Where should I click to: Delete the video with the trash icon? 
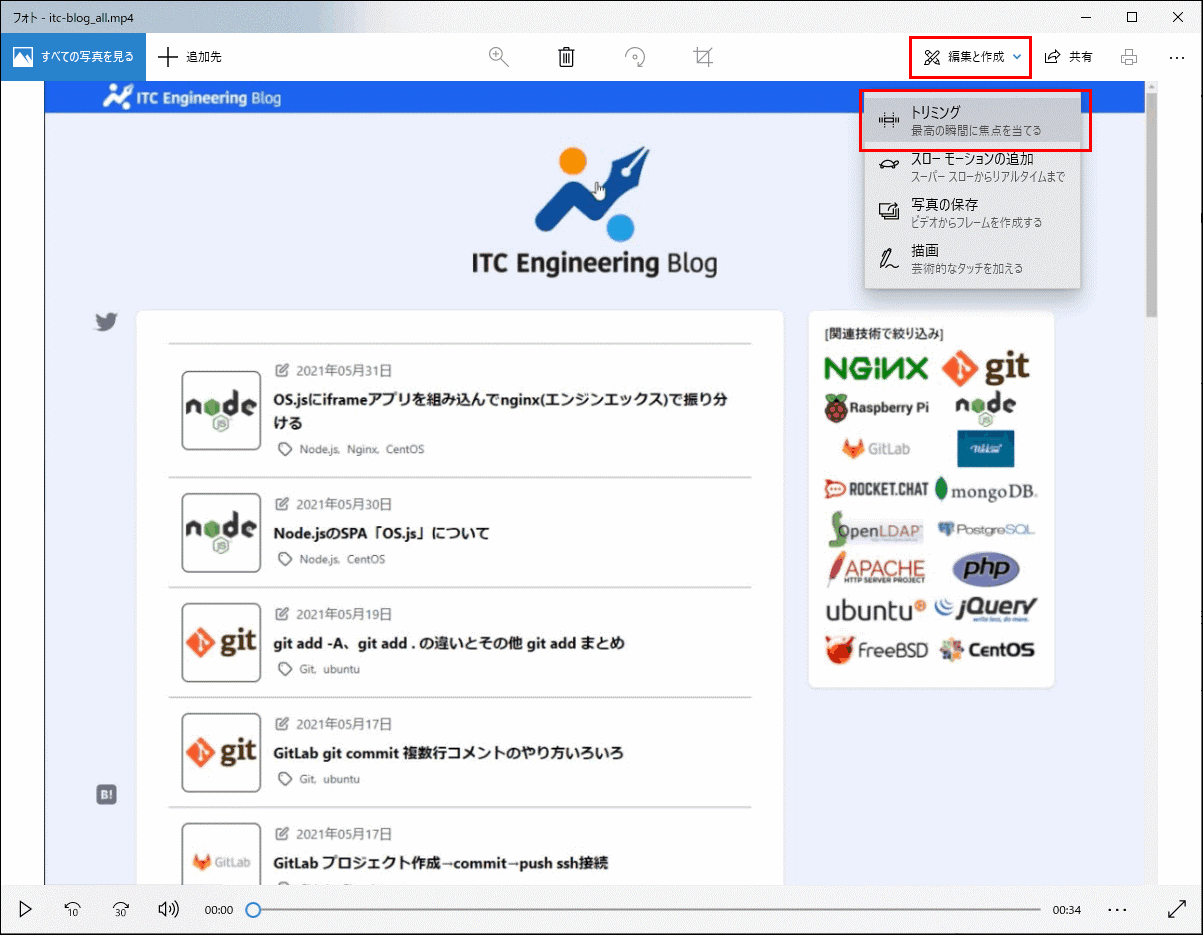[x=566, y=57]
